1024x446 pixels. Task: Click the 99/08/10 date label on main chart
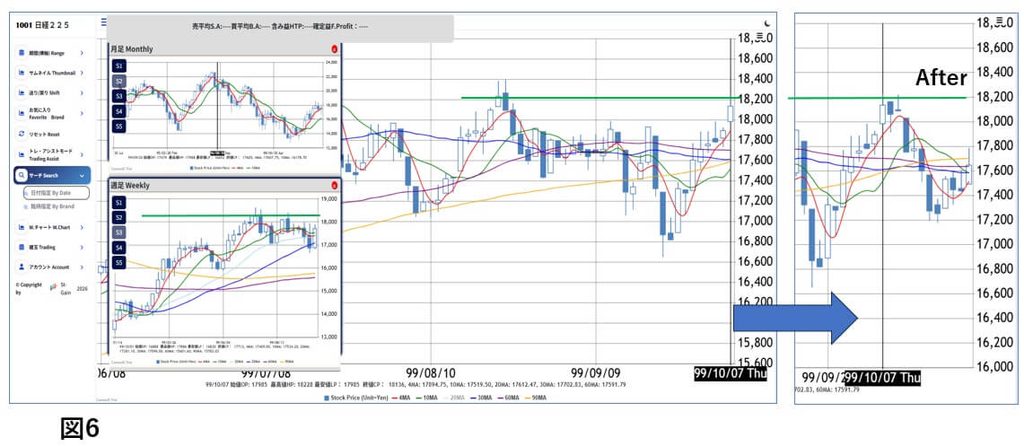coord(430,374)
